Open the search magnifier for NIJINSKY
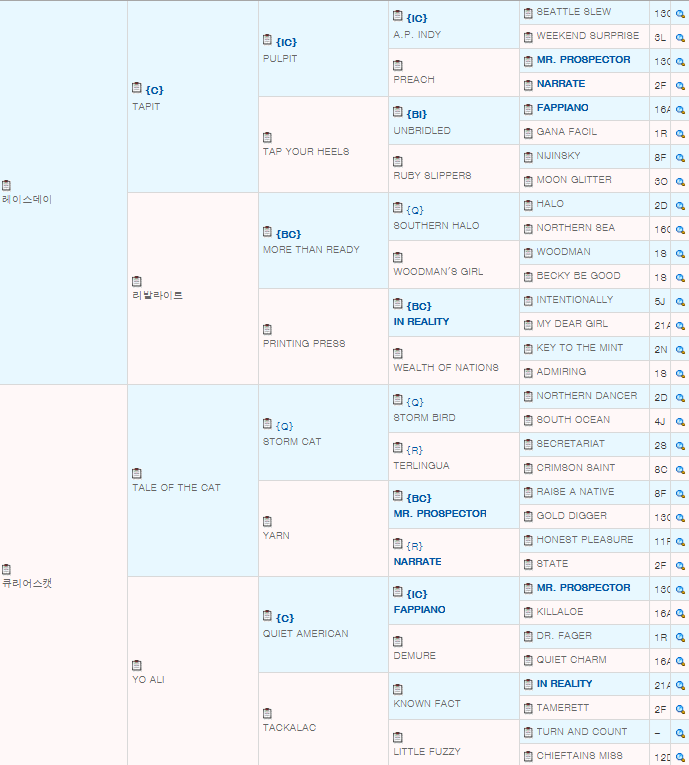Image resolution: width=689 pixels, height=765 pixels. [680, 158]
